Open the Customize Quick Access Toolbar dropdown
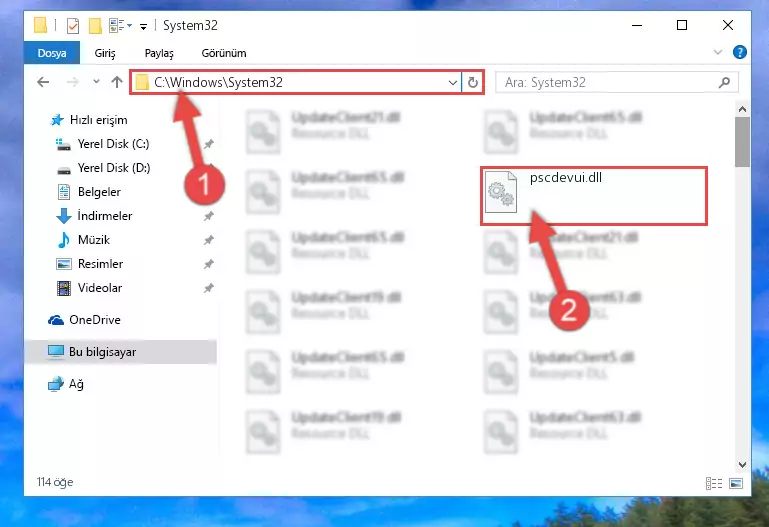Screen dimensions: 769x527 click(143, 26)
